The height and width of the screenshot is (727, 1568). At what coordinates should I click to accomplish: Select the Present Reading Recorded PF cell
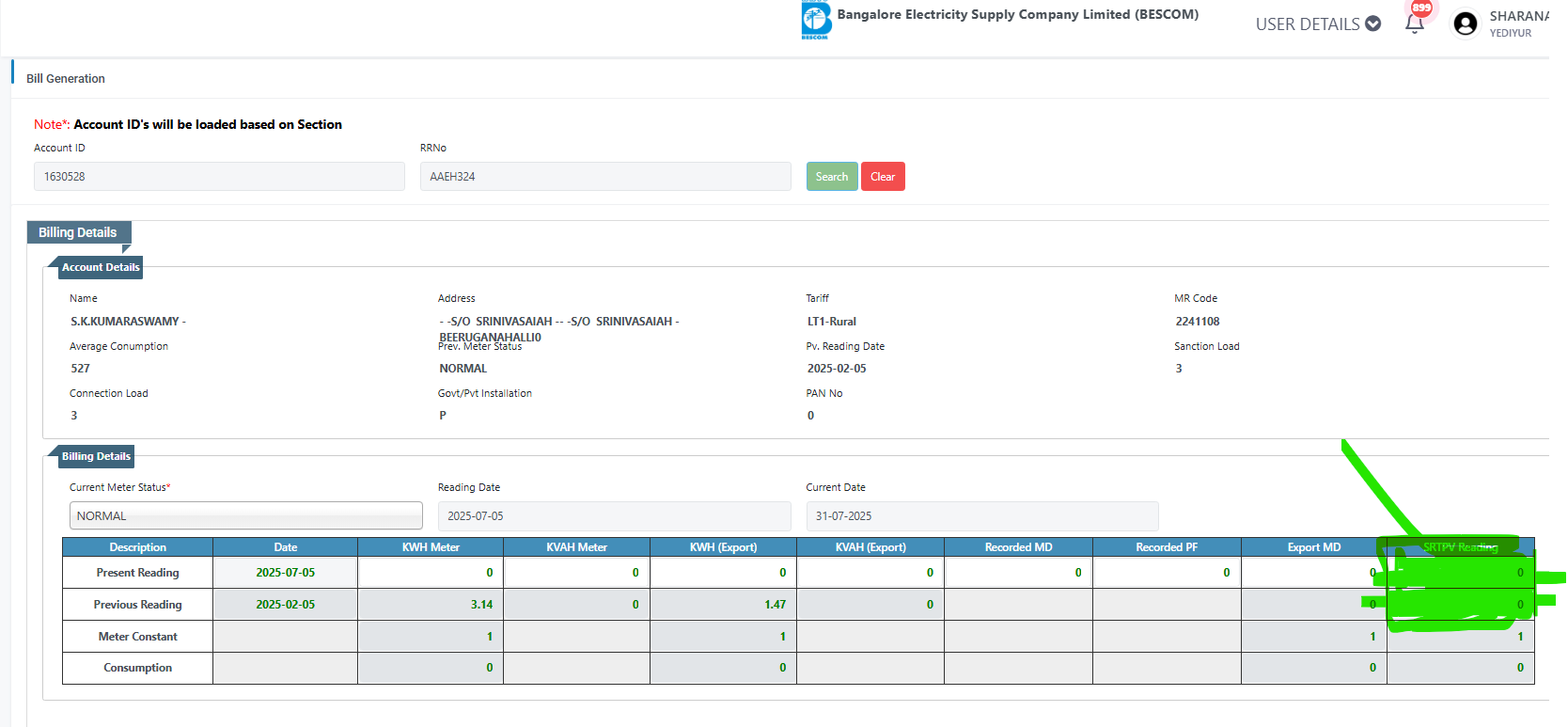[x=1166, y=573]
